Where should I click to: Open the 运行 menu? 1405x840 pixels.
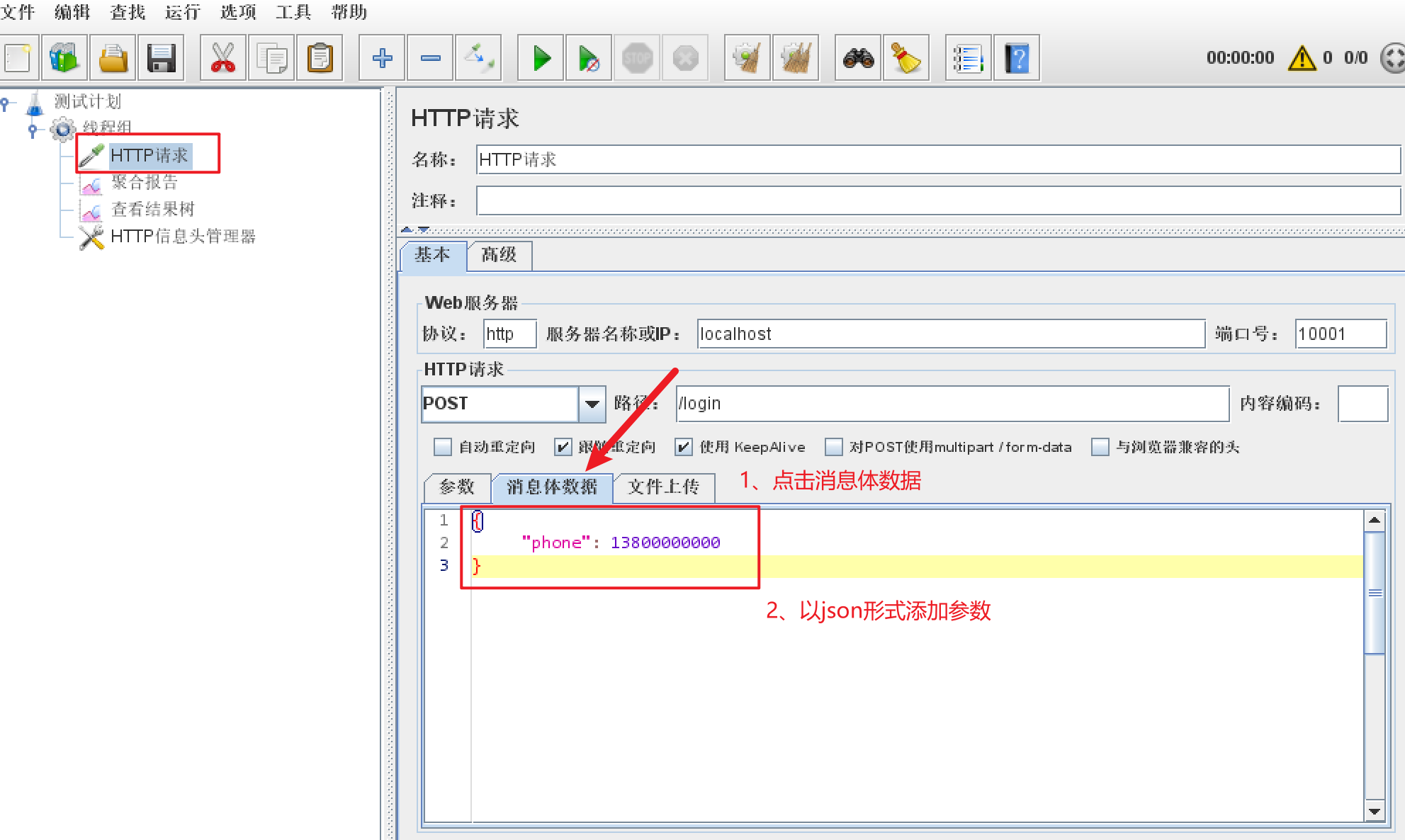tap(182, 12)
